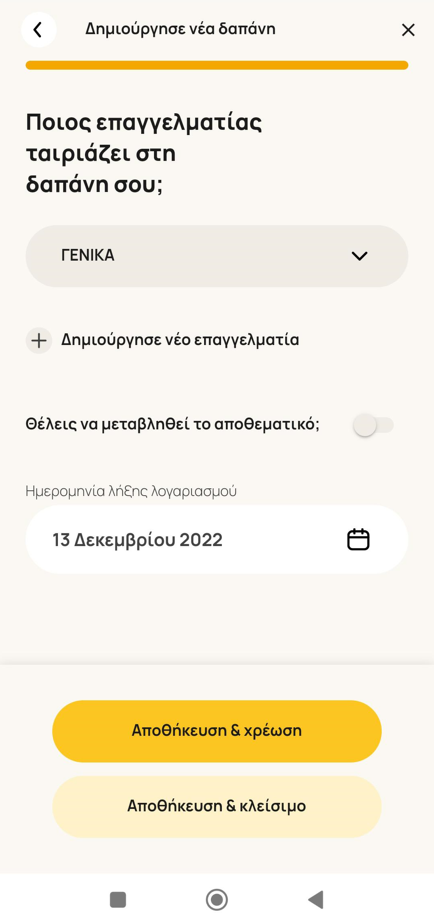This screenshot has width=434, height=916.
Task: Click the knob of the αποθεματικό switch
Action: click(364, 425)
